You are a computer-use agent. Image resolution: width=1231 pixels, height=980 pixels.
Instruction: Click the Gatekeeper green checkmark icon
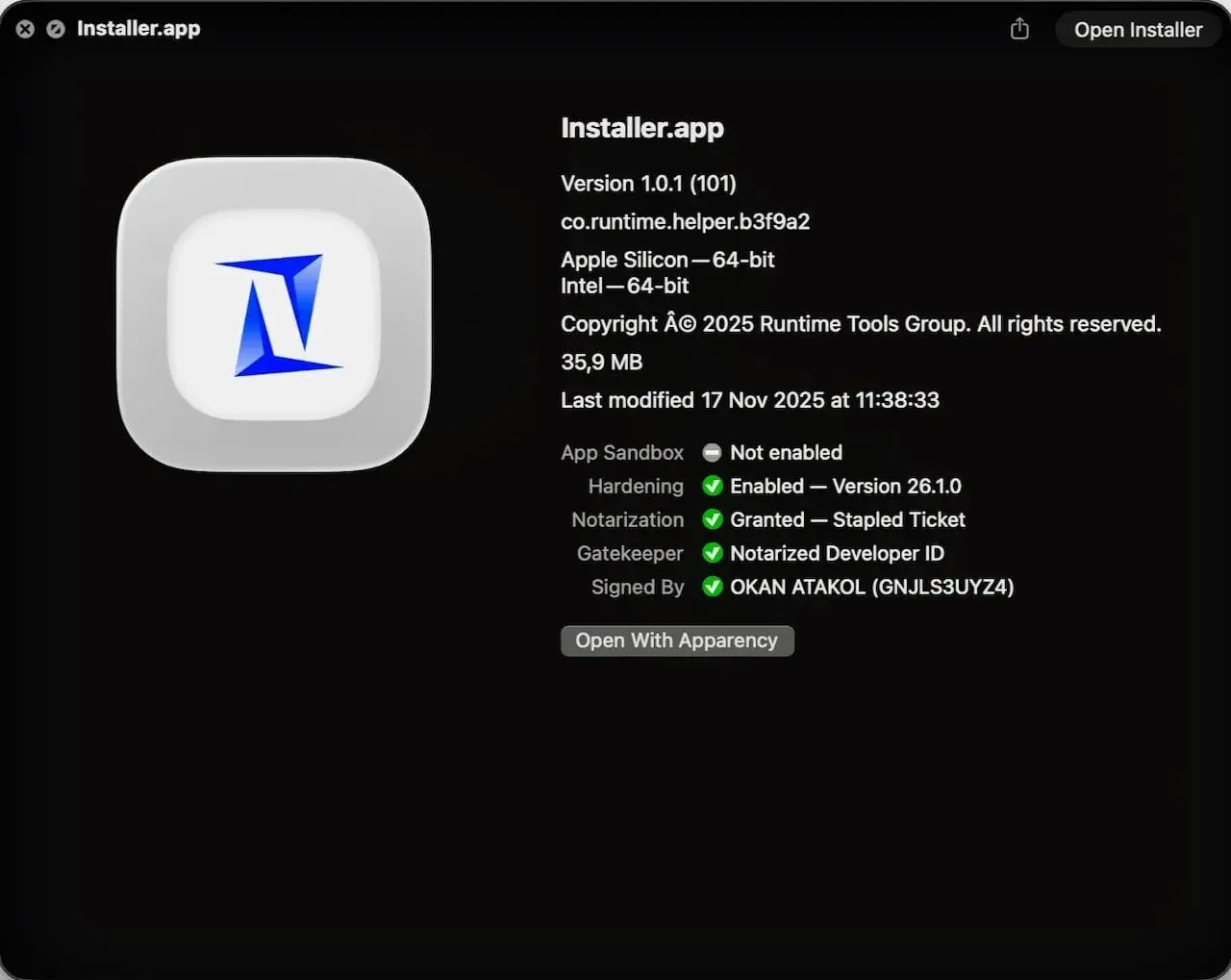coord(713,553)
